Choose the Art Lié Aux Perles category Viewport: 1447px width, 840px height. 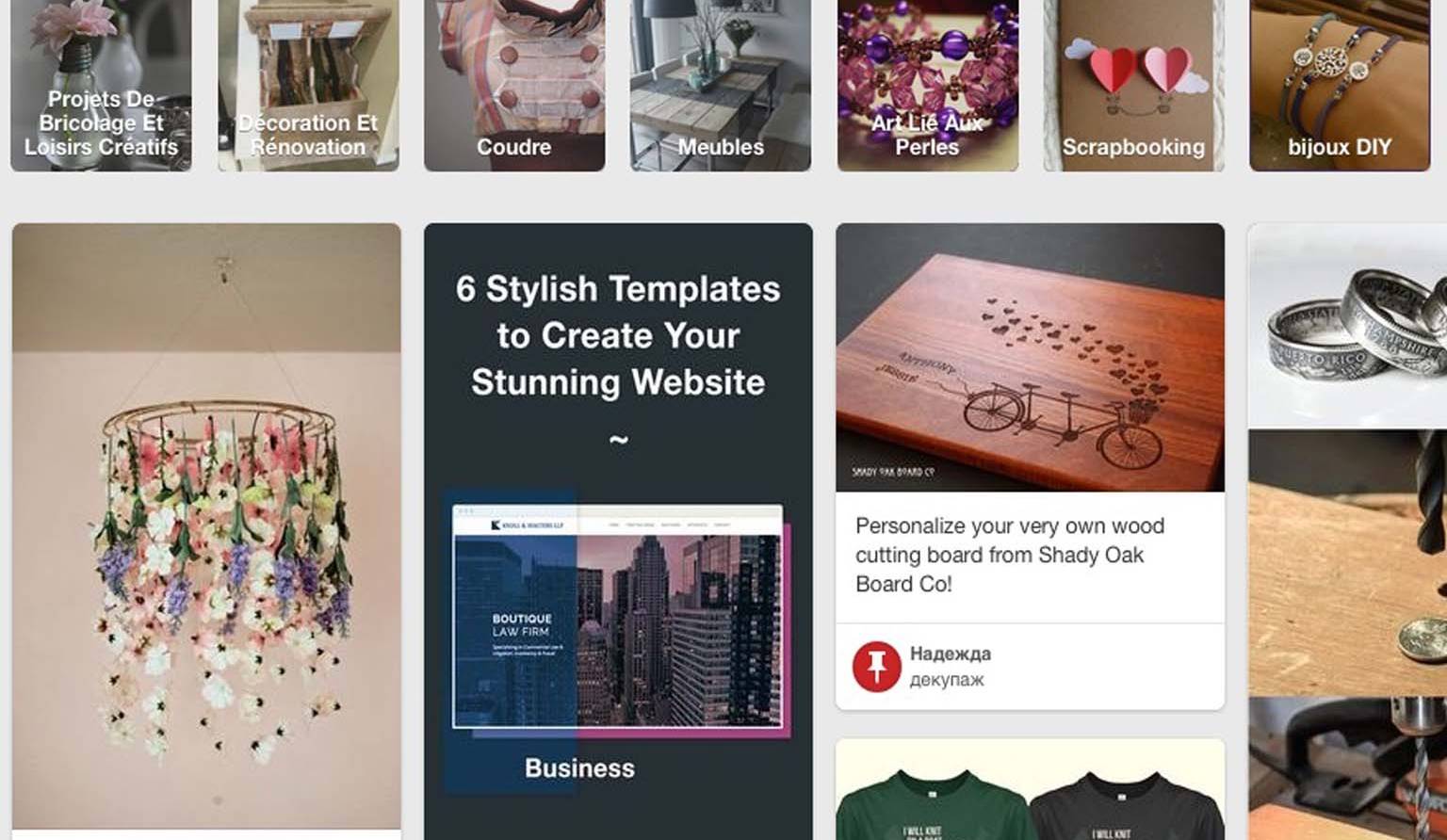click(x=927, y=86)
